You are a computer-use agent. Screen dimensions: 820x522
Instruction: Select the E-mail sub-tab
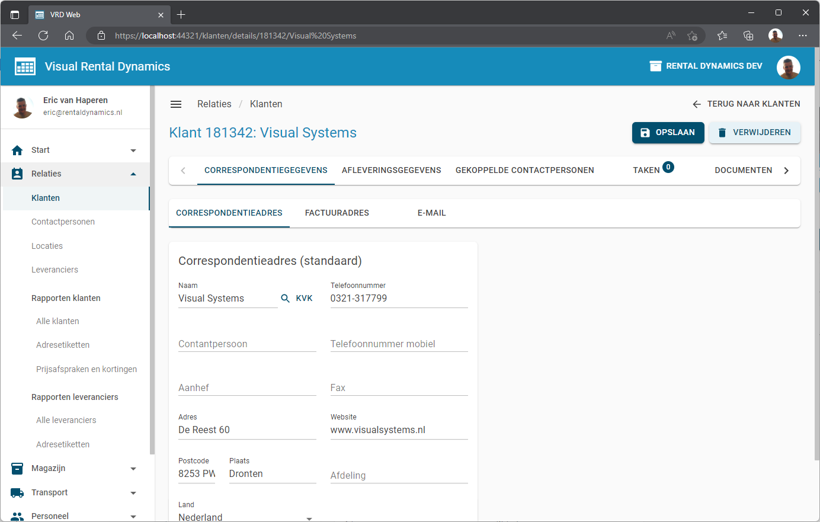coord(431,213)
